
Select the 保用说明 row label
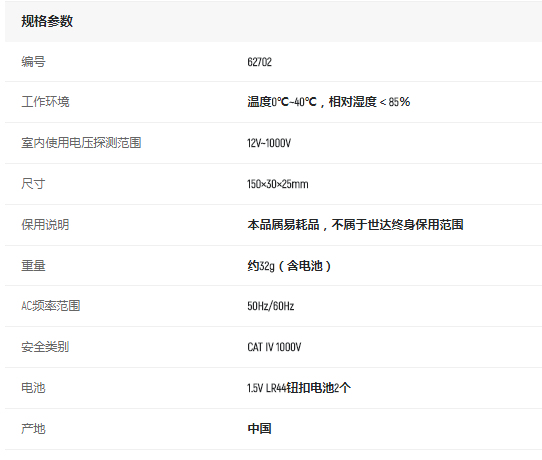(x=45, y=225)
